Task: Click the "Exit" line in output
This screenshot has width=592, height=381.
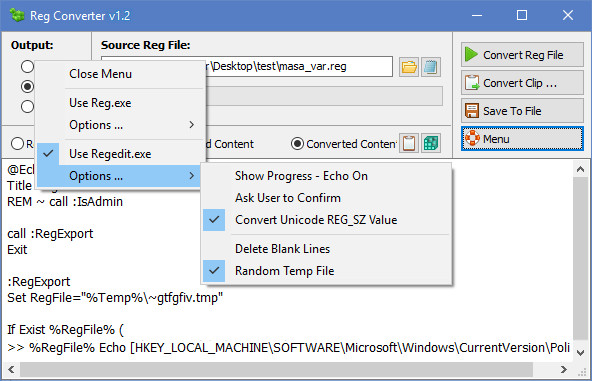Action: (17, 250)
